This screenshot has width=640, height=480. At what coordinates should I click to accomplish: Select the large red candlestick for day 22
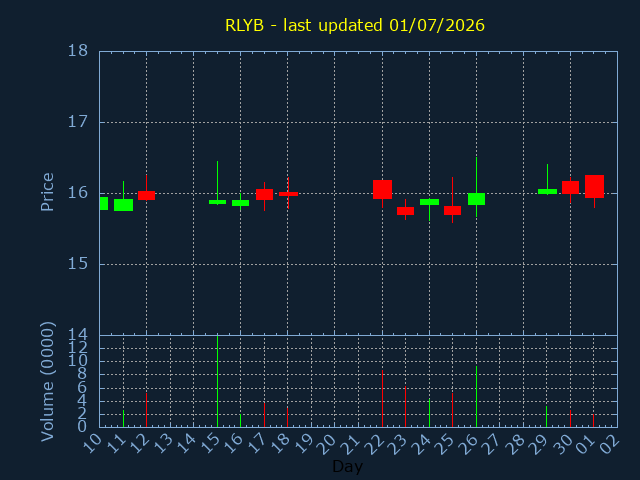tap(382, 189)
